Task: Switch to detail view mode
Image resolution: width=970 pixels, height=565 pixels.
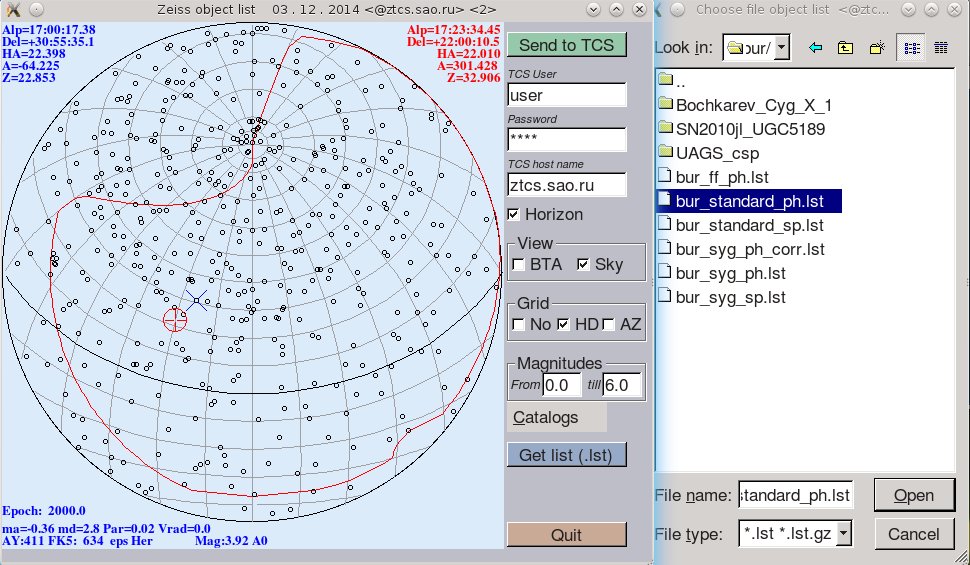Action: (x=941, y=48)
